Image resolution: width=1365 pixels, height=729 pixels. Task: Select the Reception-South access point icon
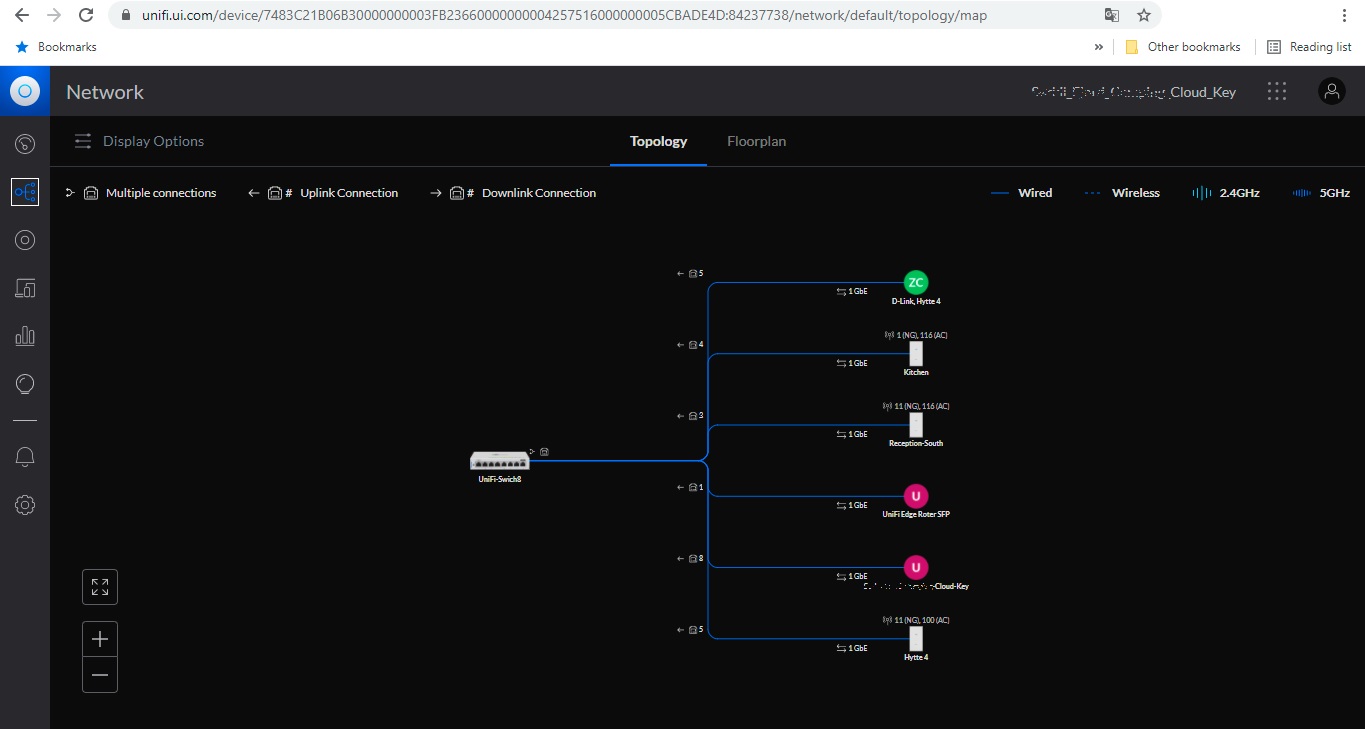click(x=916, y=425)
